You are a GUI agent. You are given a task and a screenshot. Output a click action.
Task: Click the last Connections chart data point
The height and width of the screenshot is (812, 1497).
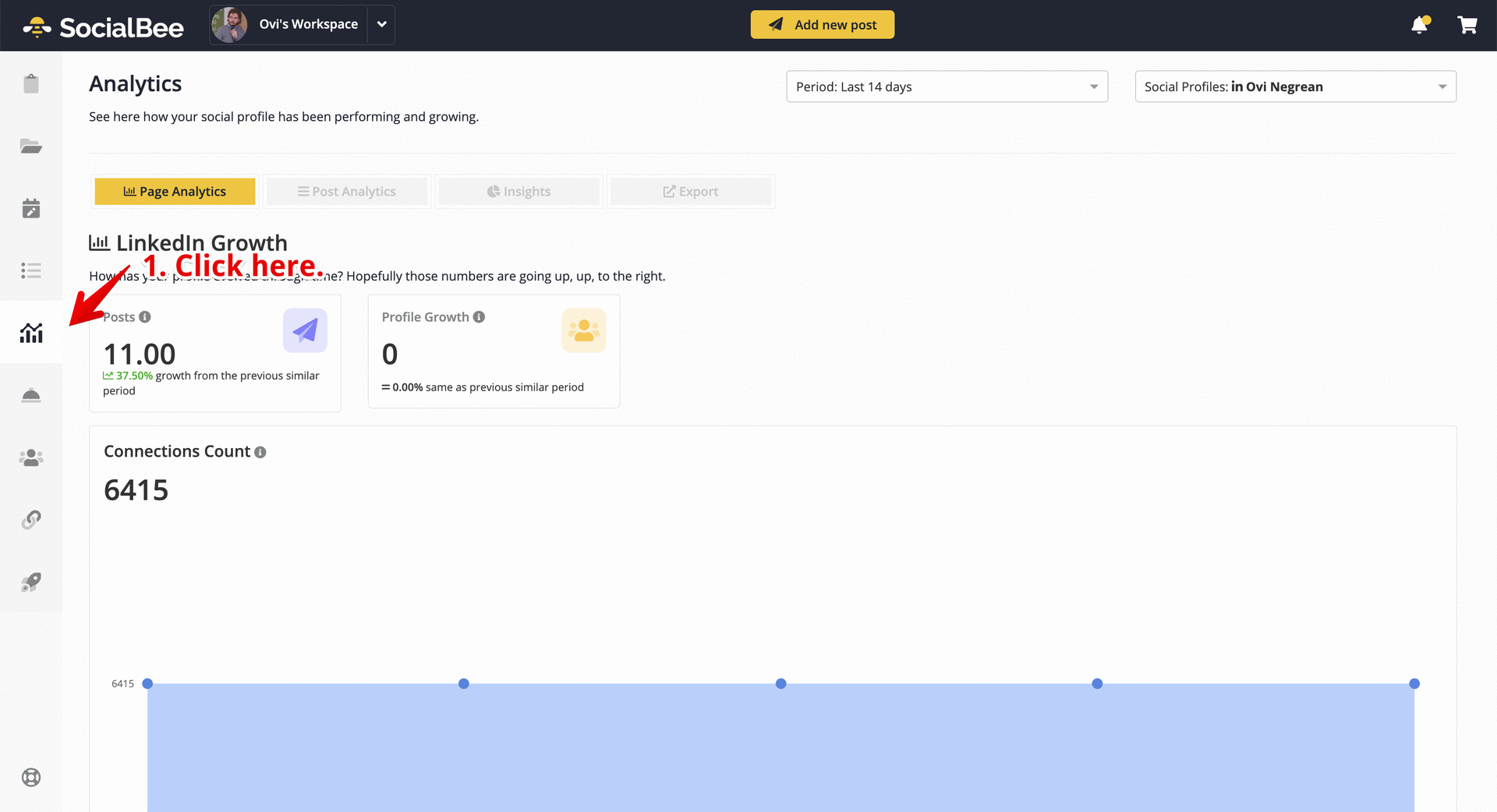(1414, 683)
